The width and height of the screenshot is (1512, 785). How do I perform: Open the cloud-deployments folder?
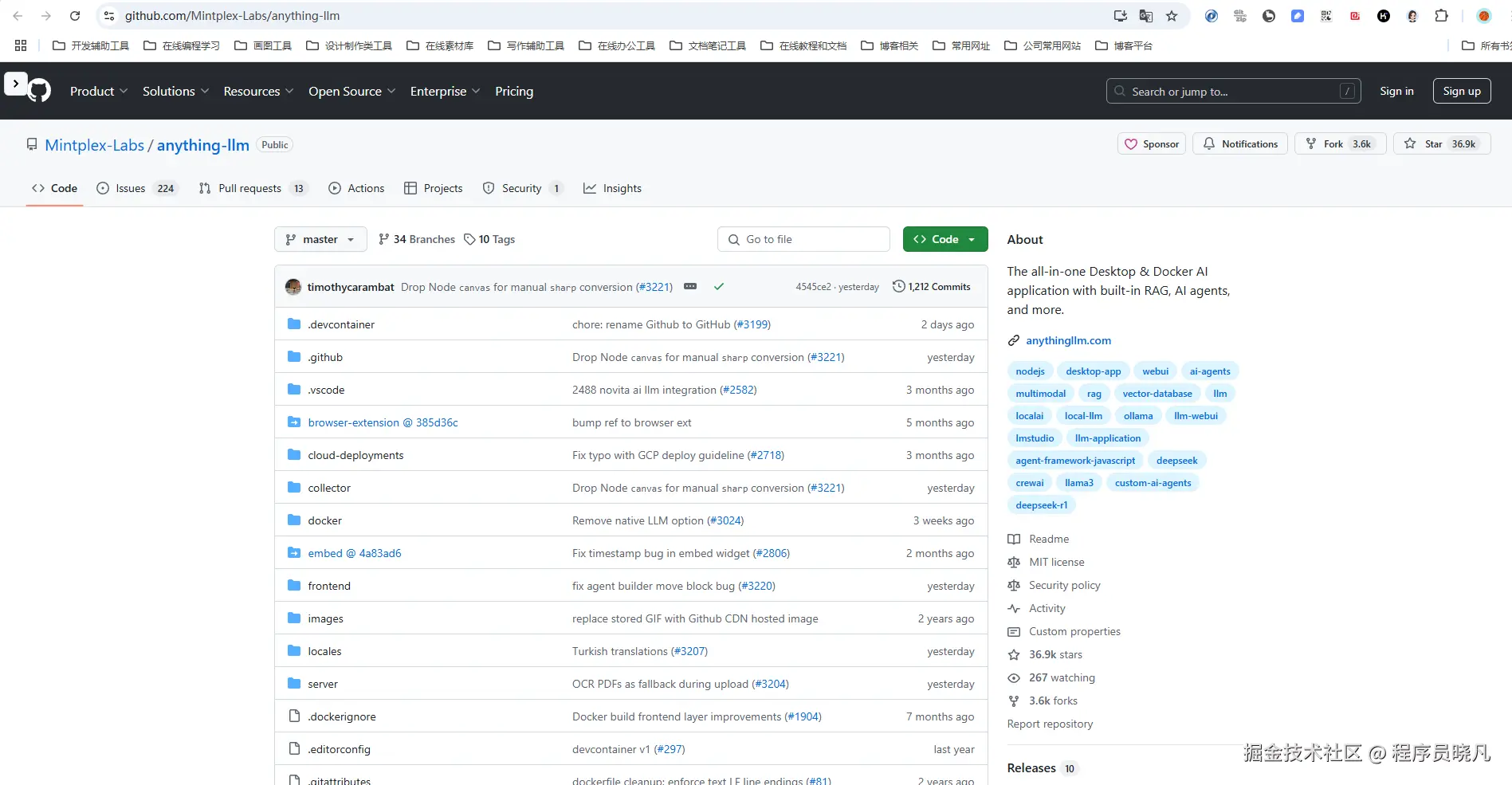(355, 455)
